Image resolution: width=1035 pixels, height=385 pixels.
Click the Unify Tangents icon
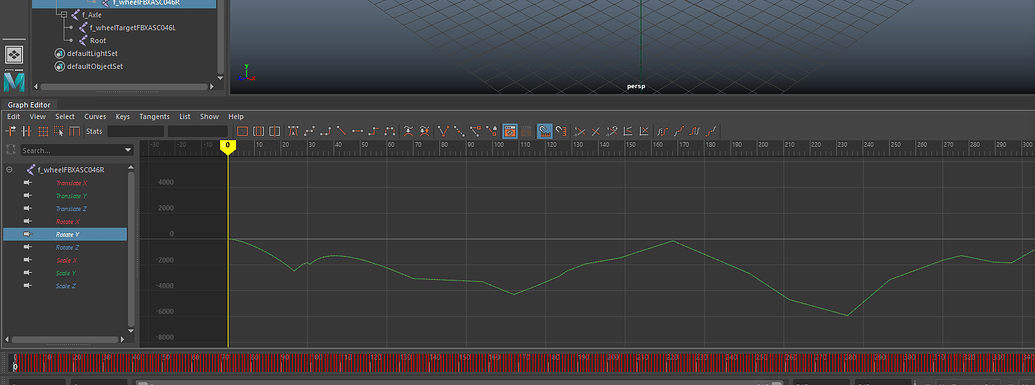coord(459,131)
